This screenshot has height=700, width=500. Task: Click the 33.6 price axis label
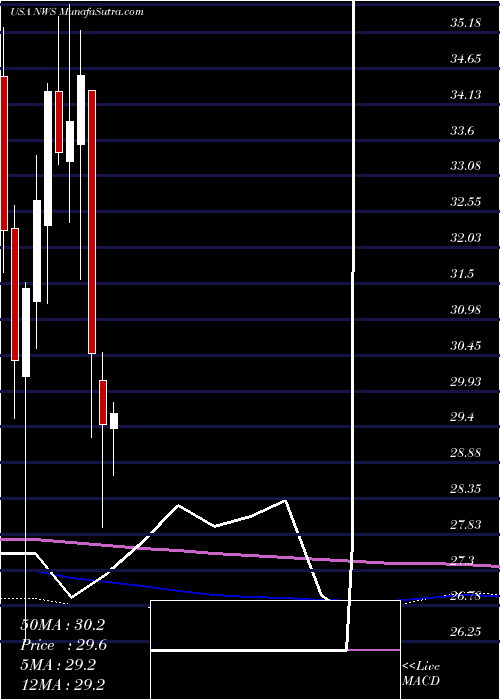click(462, 131)
